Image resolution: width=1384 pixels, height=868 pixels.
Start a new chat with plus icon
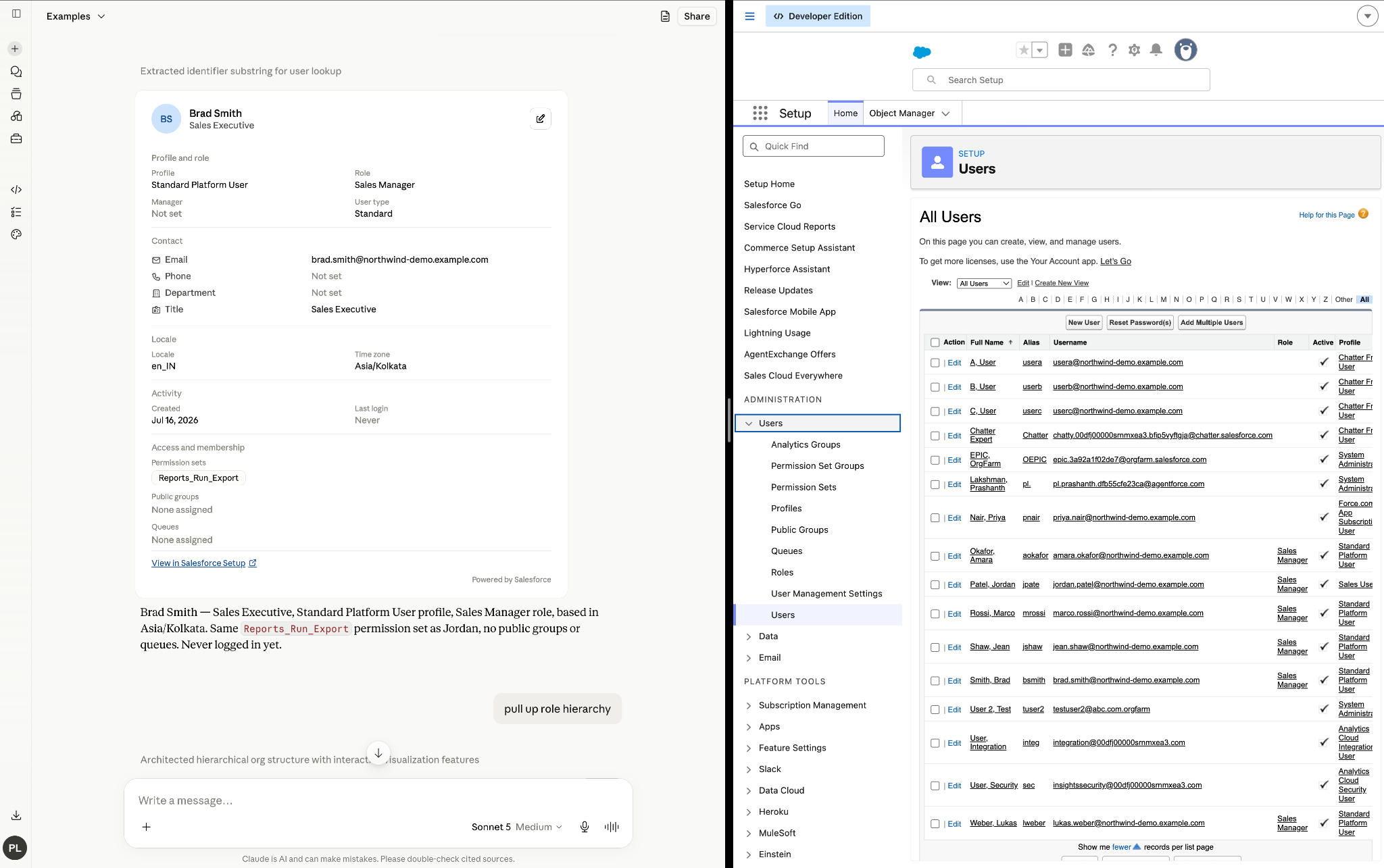point(15,49)
